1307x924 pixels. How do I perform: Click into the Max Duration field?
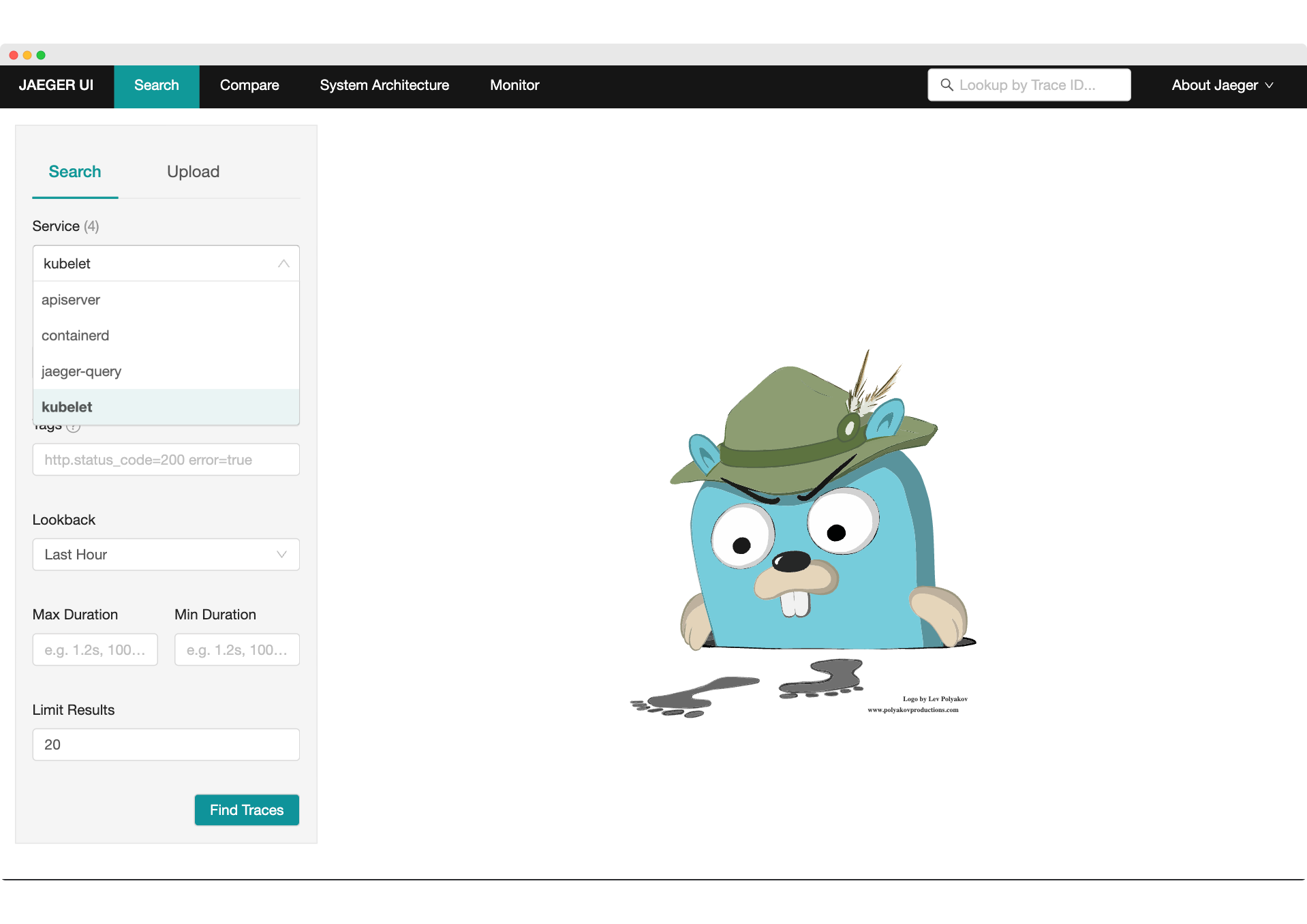95,649
